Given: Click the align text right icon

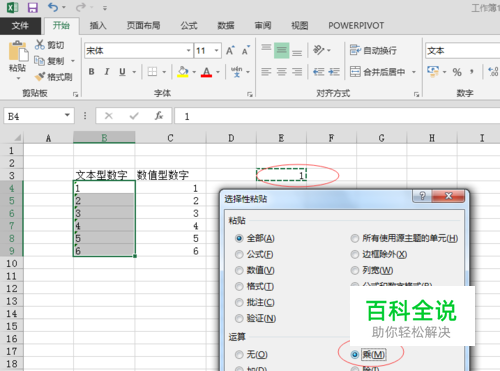Looking at the screenshot, I should click(x=297, y=72).
